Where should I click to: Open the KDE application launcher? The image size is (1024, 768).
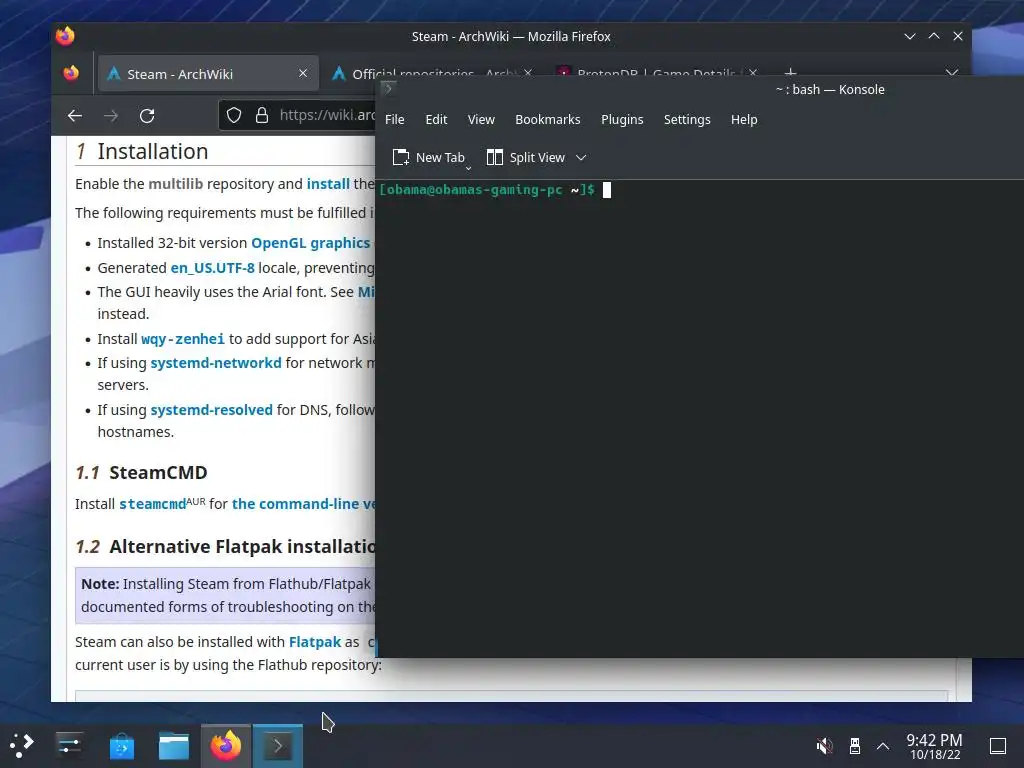point(22,745)
